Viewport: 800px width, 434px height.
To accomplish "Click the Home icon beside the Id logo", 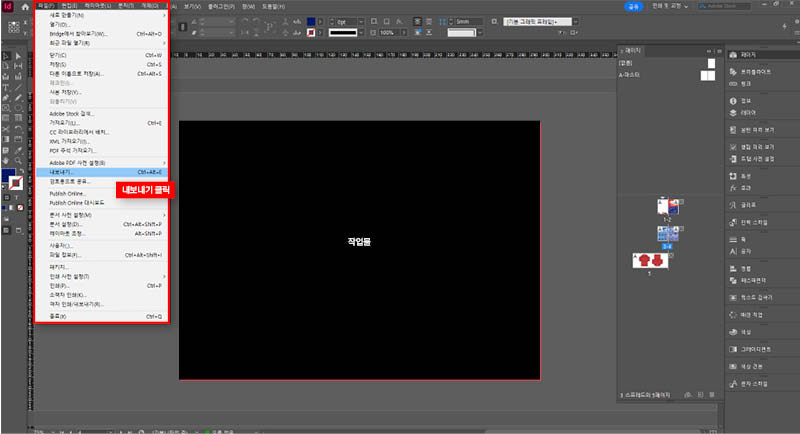I will click(x=25, y=7).
